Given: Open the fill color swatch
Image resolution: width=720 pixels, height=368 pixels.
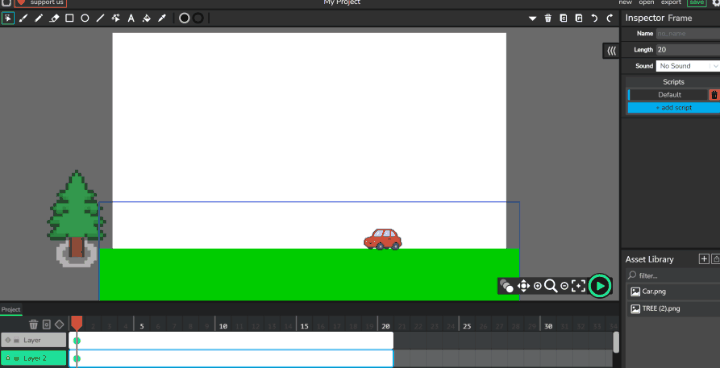Looking at the screenshot, I should [x=184, y=18].
